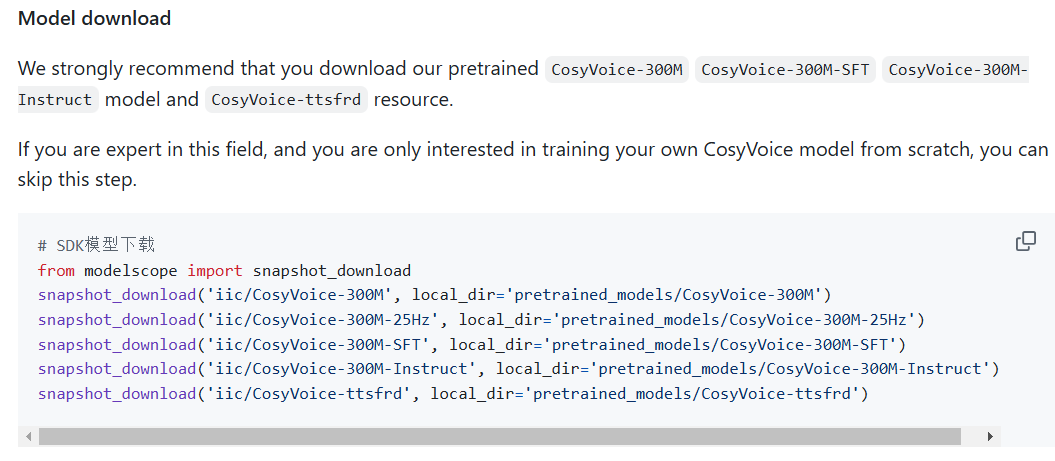Viewport: 1055px width, 461px height.
Task: Click the "skip this step." text
Action: [x=76, y=180]
